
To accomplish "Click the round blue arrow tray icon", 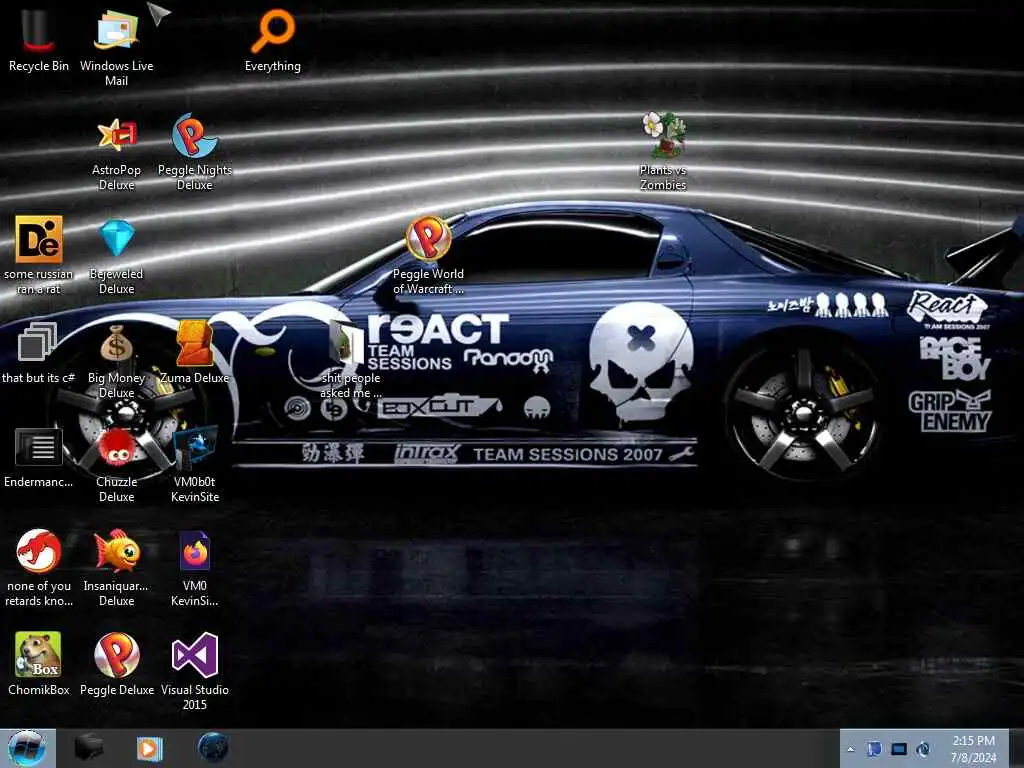I will tap(923, 749).
